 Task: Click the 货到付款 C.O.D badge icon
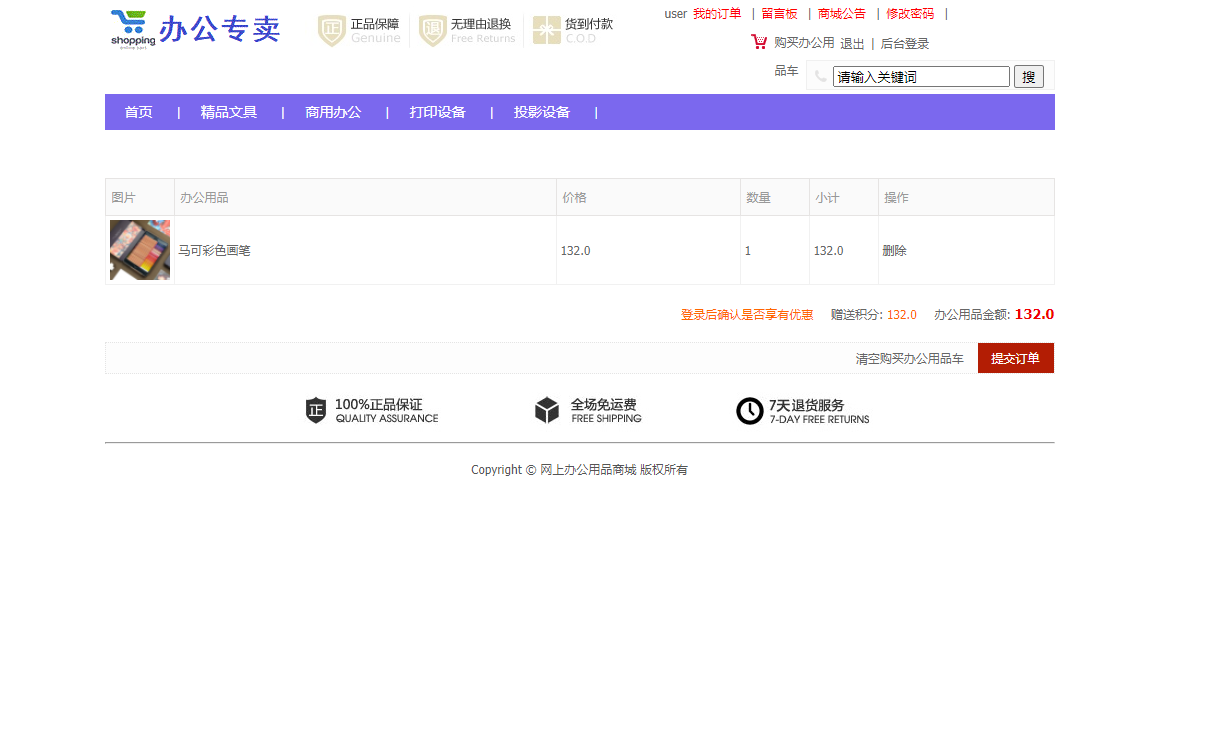pyautogui.click(x=546, y=30)
